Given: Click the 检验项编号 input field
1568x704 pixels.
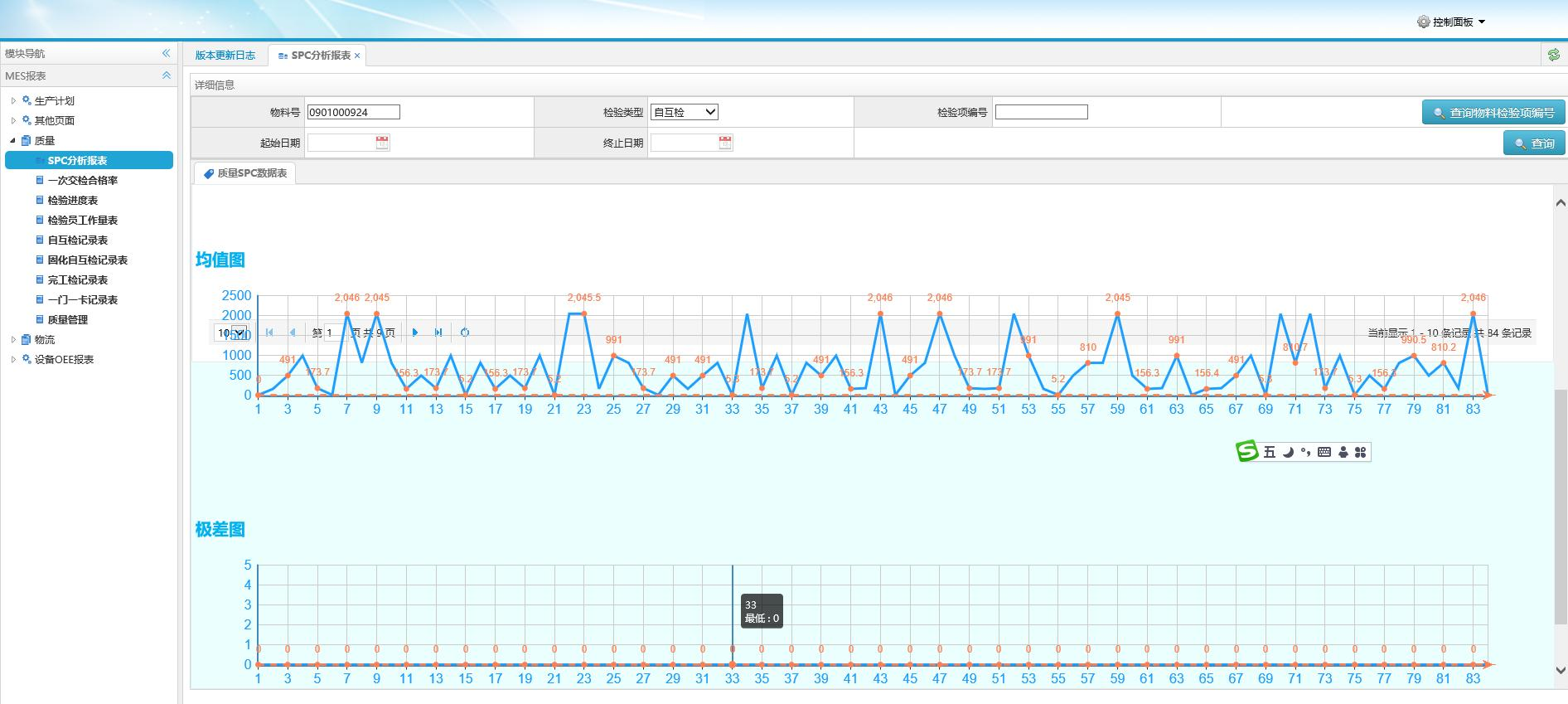Looking at the screenshot, I should click(x=1041, y=112).
